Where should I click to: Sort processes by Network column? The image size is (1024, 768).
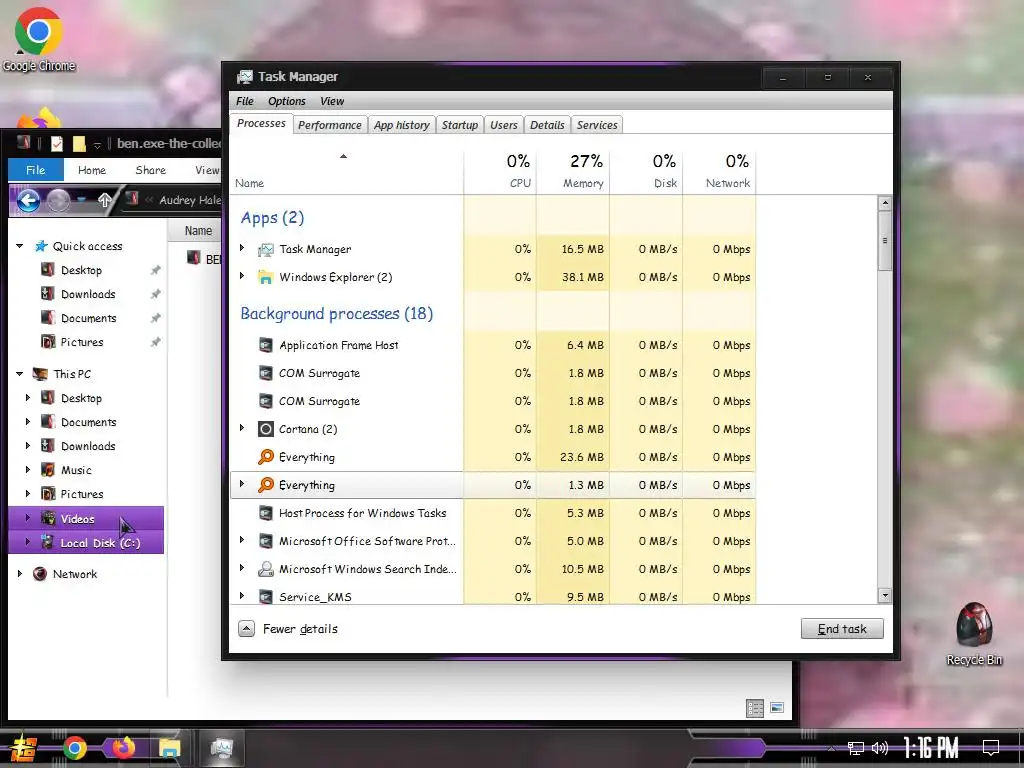[719, 172]
